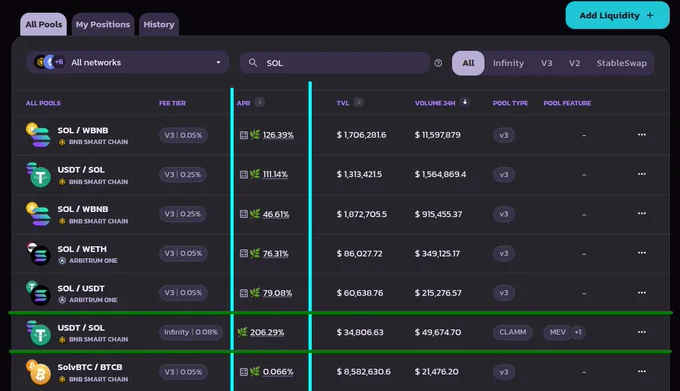Filter pools by V2
Screen dimensions: 680x391
coord(575,63)
